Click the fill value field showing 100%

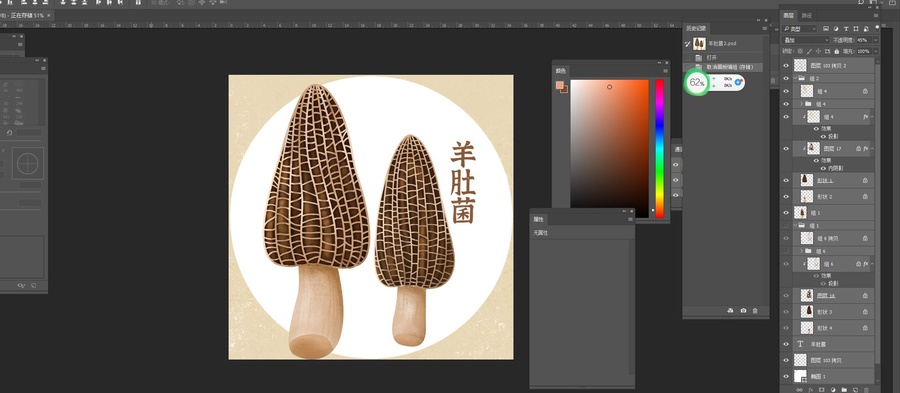(863, 51)
